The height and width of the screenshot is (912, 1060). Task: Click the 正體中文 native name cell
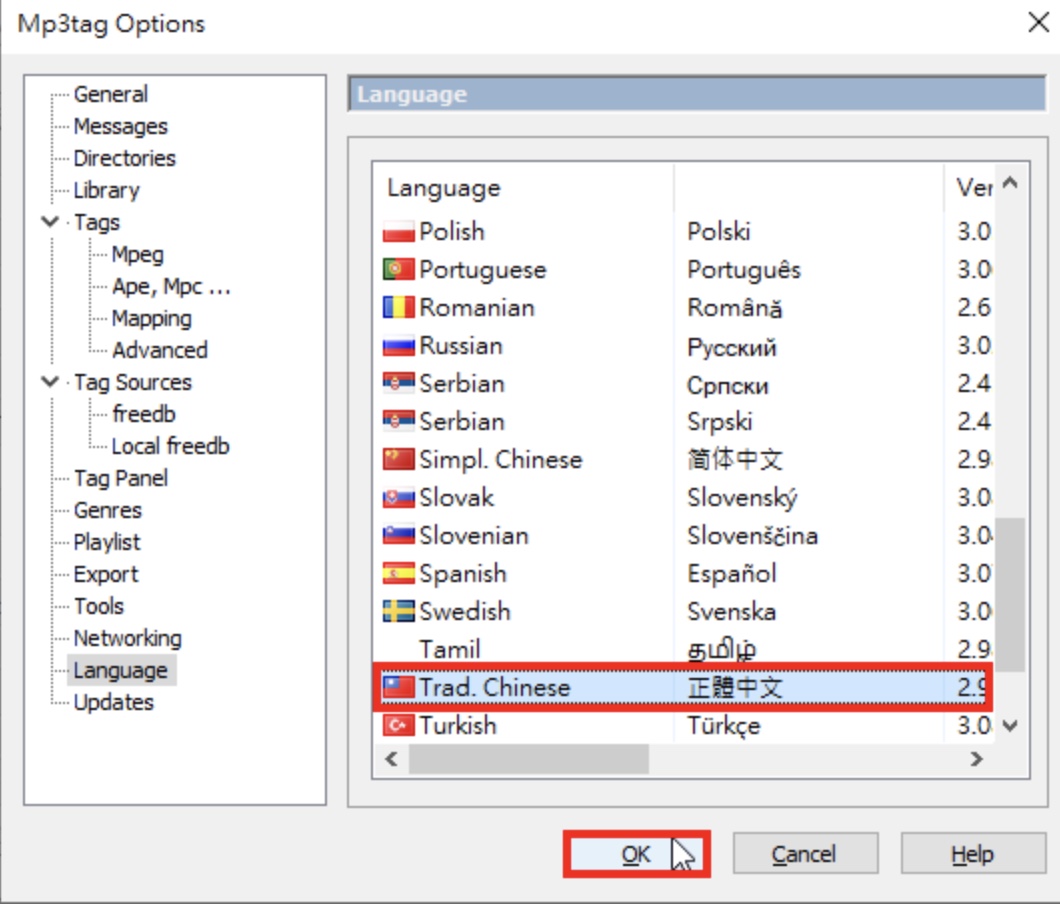pos(735,688)
